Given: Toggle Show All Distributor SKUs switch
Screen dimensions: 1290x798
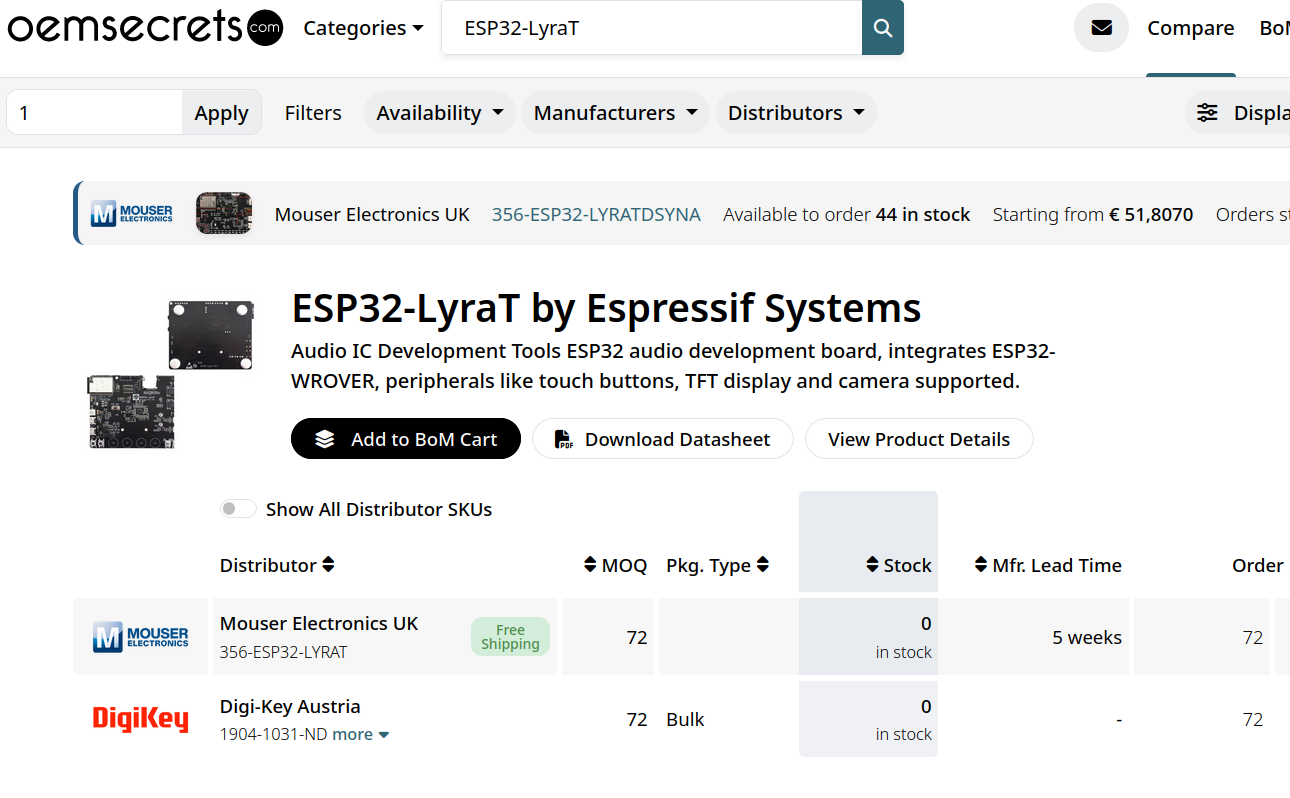Looking at the screenshot, I should [x=239, y=509].
